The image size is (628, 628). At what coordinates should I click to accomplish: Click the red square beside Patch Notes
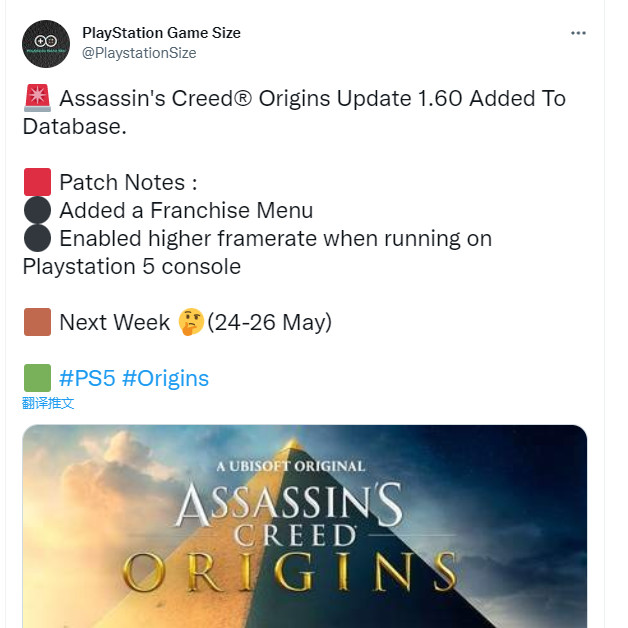pyautogui.click(x=37, y=182)
